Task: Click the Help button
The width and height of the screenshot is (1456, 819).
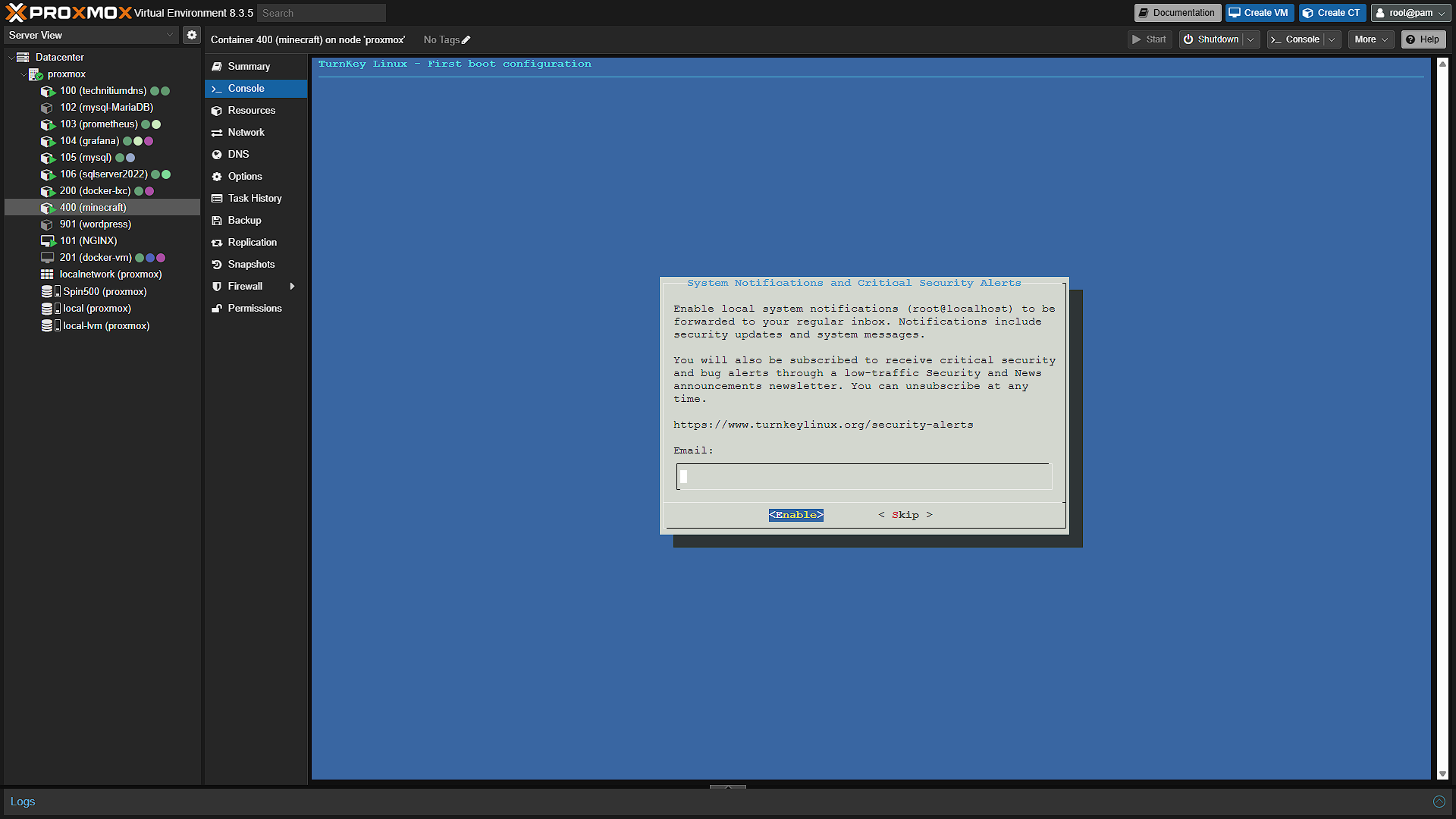Action: point(1423,39)
